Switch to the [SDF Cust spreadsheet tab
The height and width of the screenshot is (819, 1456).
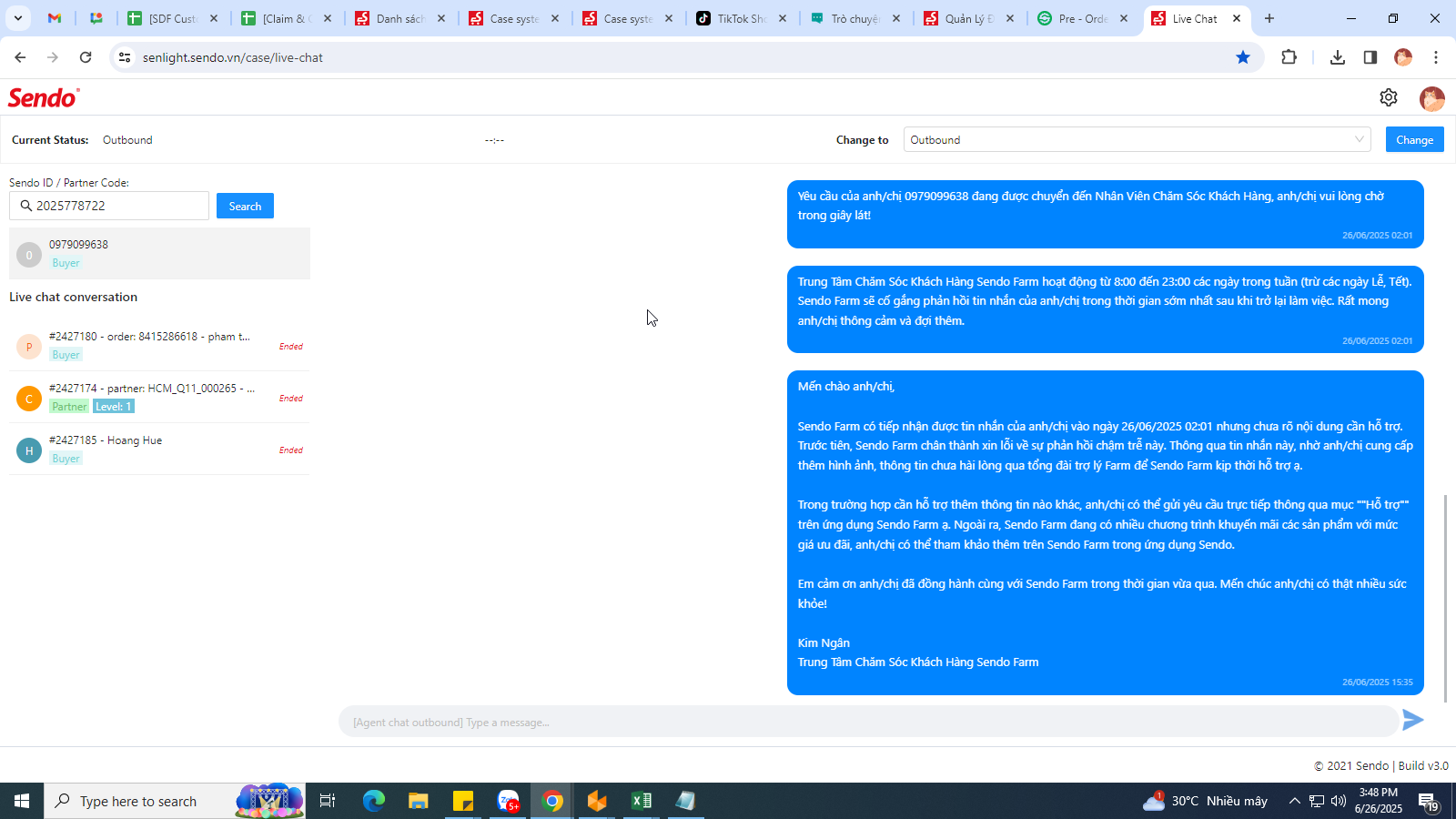click(x=172, y=18)
